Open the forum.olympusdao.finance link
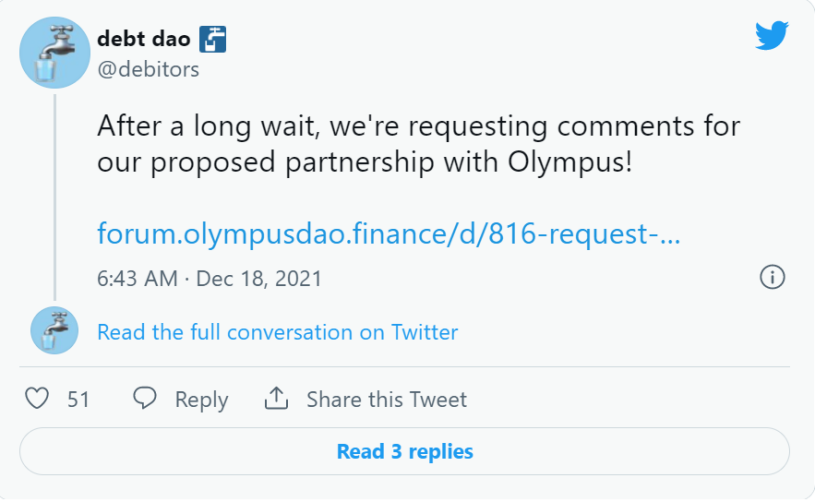This screenshot has height=502, width=815. coord(388,233)
